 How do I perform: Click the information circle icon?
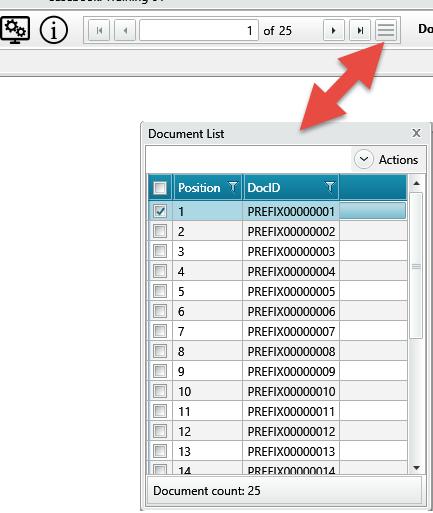coord(54,30)
